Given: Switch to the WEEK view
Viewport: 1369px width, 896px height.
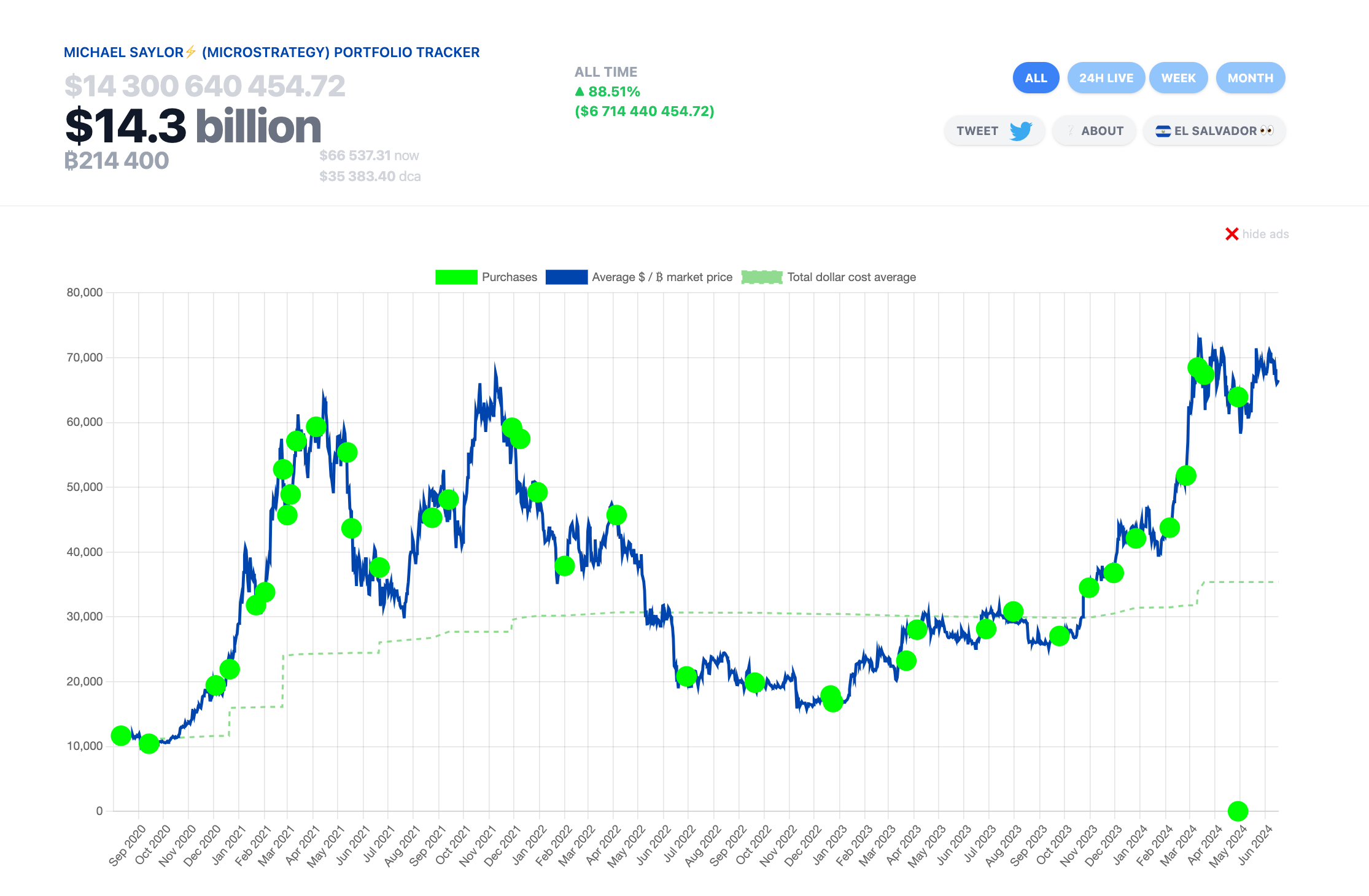Looking at the screenshot, I should click(1178, 77).
